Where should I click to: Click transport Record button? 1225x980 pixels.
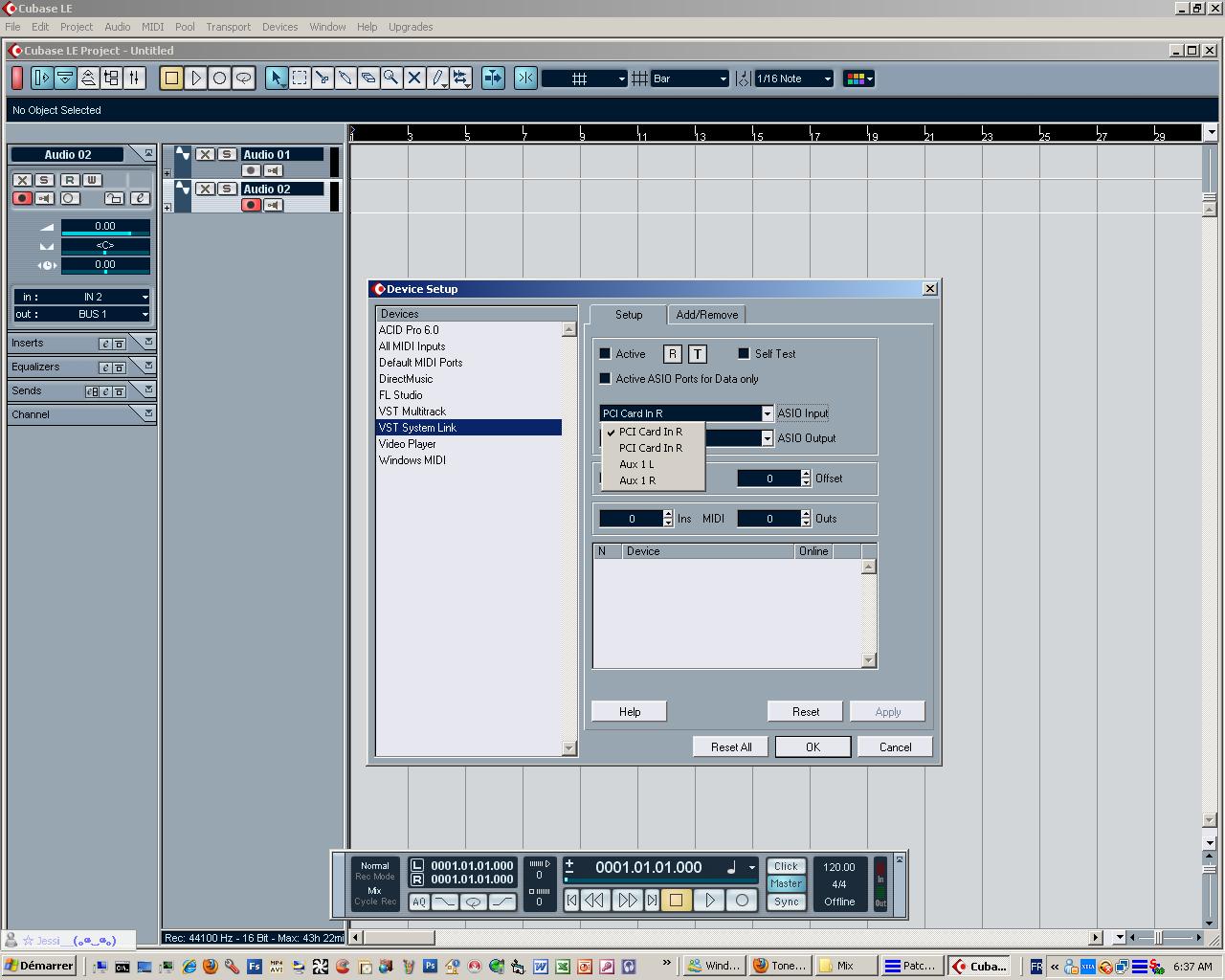742,900
